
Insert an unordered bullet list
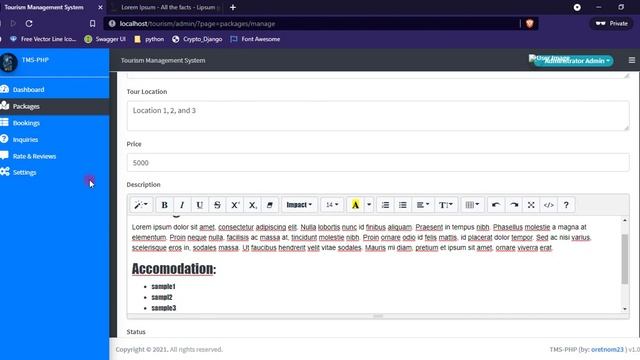click(x=403, y=205)
